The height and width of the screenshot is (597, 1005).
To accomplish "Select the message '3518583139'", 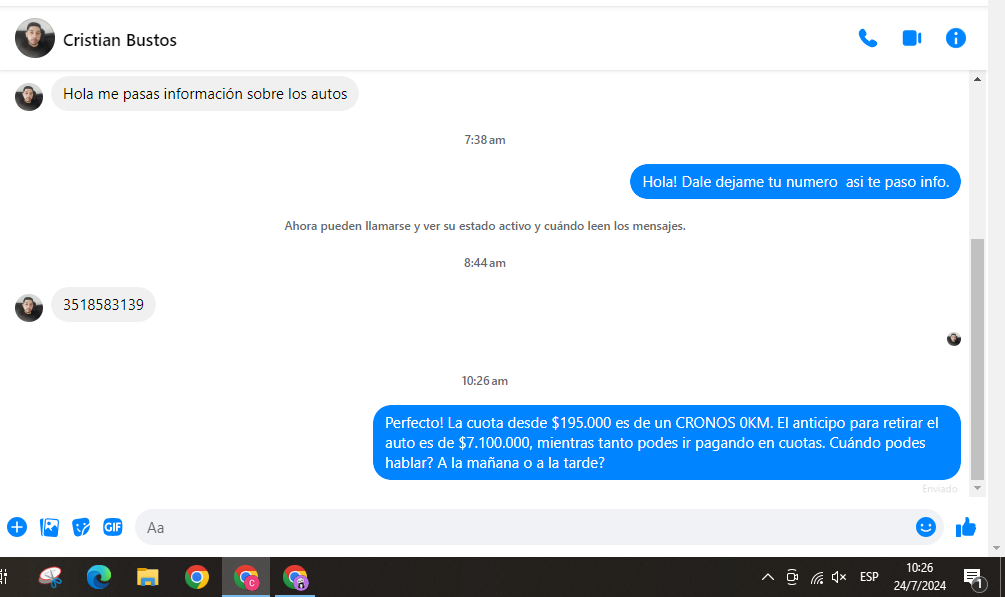I will click(x=103, y=305).
